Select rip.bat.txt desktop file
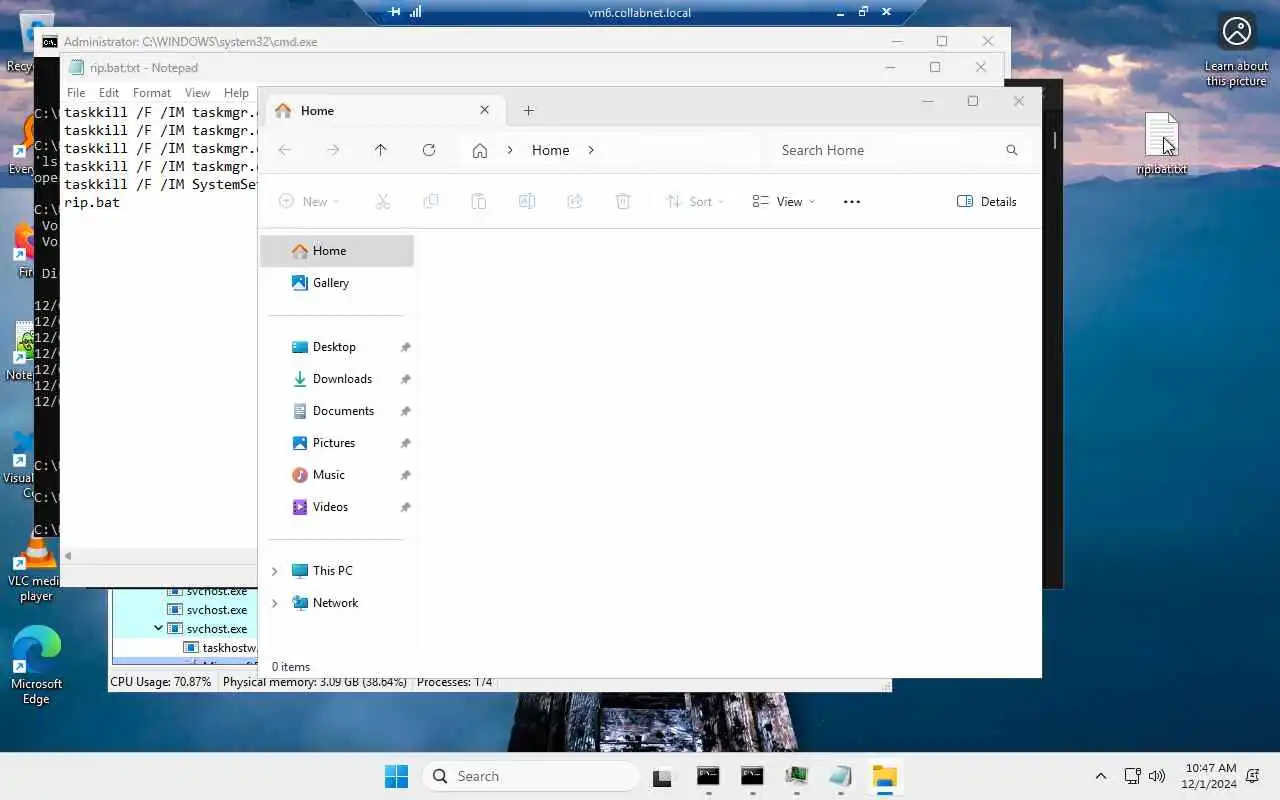The image size is (1280, 800). [1162, 144]
